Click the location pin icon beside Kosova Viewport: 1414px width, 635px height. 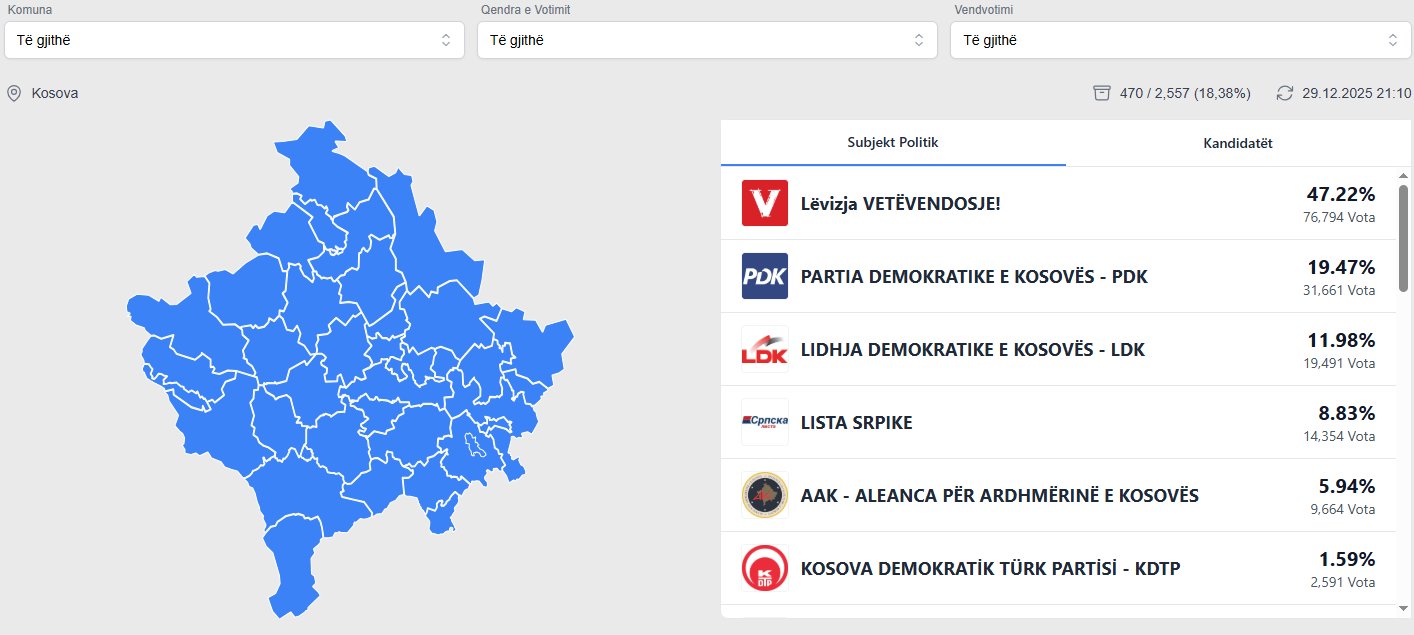click(14, 93)
